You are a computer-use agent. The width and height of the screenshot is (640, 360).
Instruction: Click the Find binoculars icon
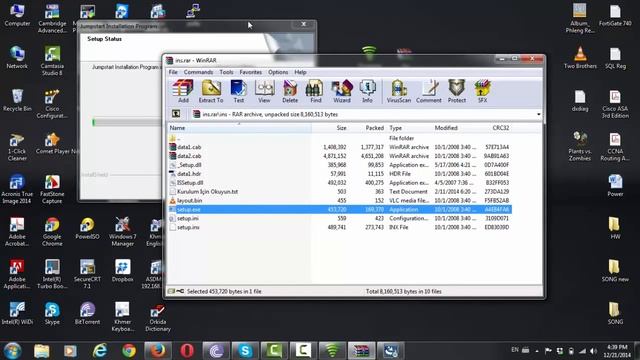coord(316,91)
